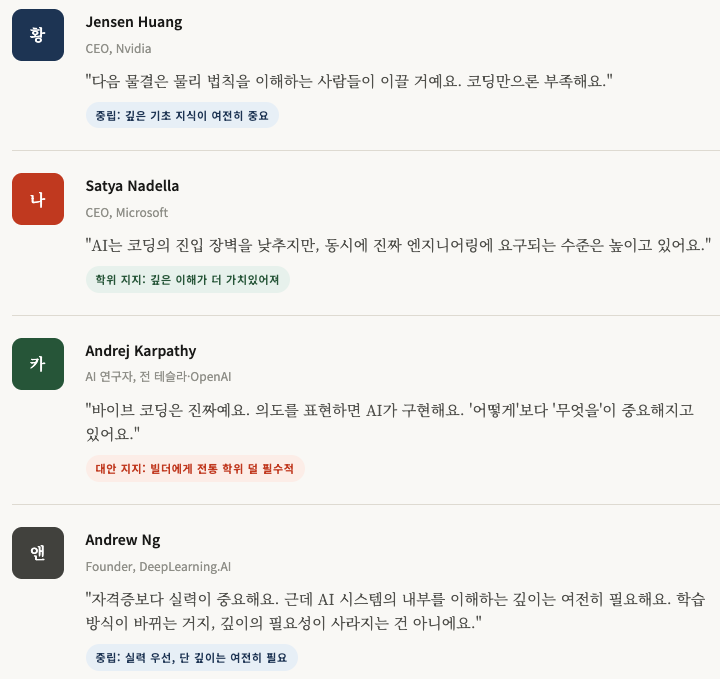This screenshot has width=720, height=679.
Task: Click Nadella's quote about 코딩의 진입 장벽
Action: (x=398, y=245)
